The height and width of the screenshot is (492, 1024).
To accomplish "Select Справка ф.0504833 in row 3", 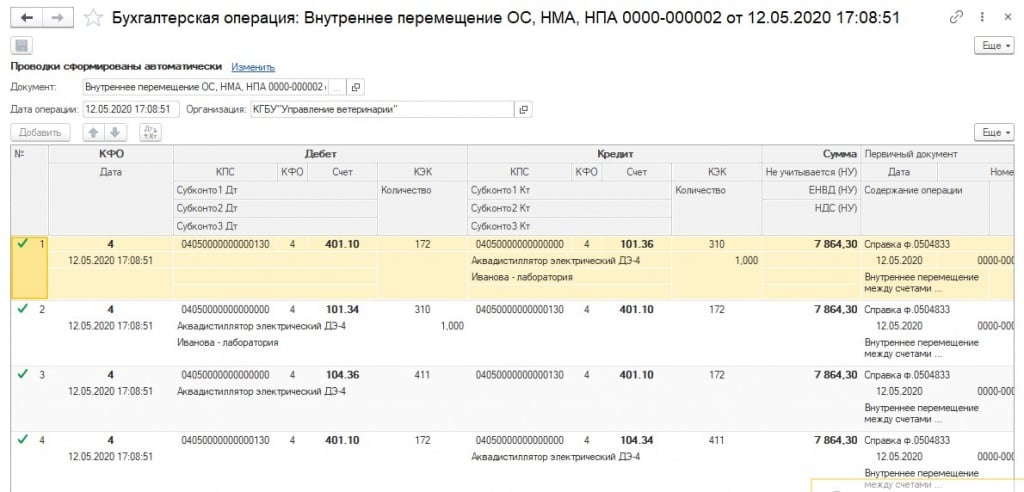I will point(907,374).
